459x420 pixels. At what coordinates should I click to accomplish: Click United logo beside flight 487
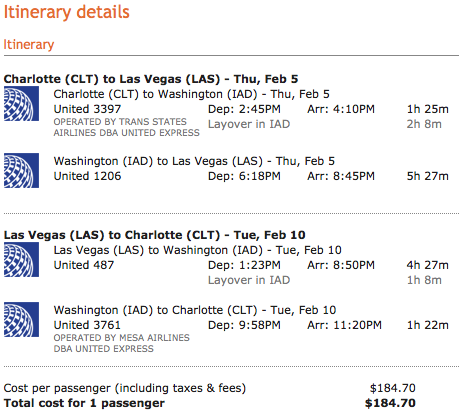click(21, 260)
